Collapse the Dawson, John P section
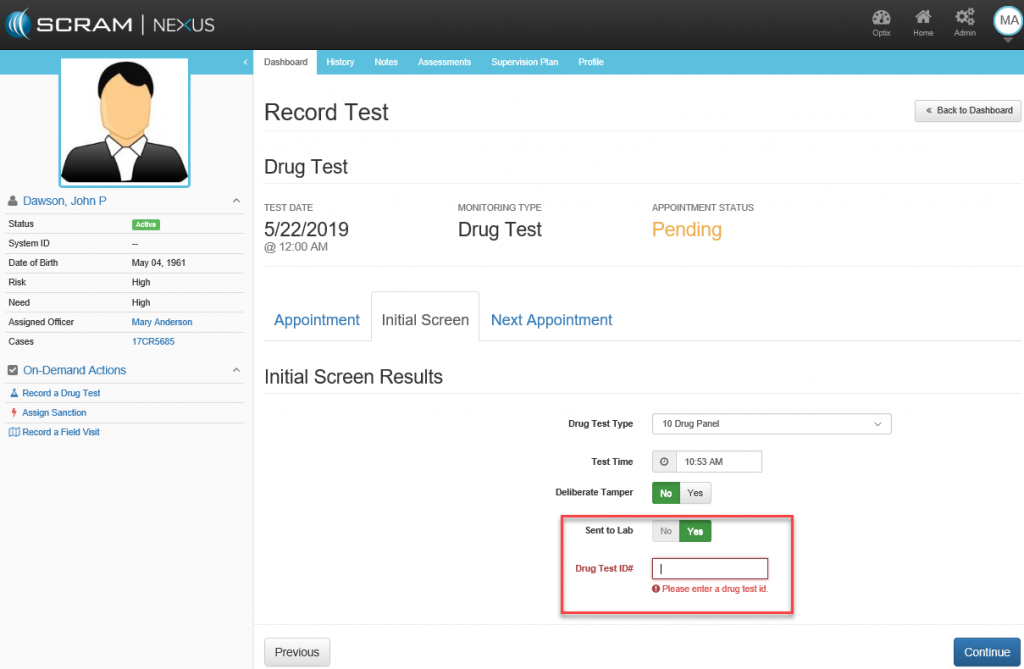 [236, 201]
